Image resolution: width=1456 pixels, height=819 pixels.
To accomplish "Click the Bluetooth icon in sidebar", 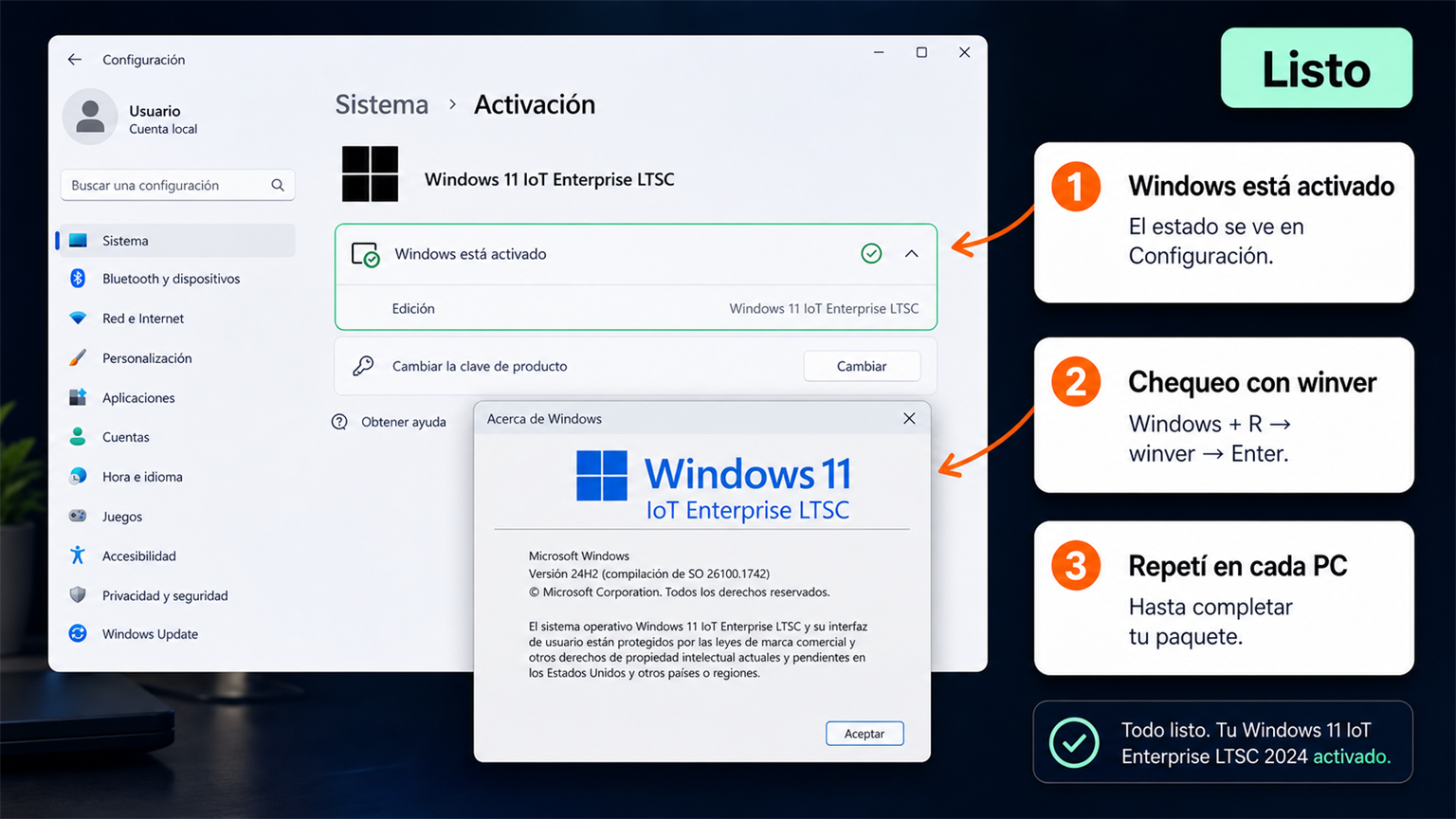I will [78, 279].
